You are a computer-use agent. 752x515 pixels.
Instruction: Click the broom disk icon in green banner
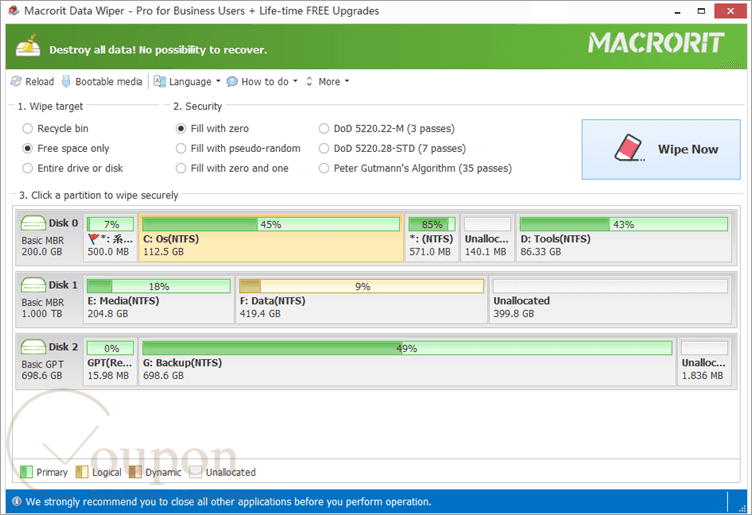[x=28, y=46]
